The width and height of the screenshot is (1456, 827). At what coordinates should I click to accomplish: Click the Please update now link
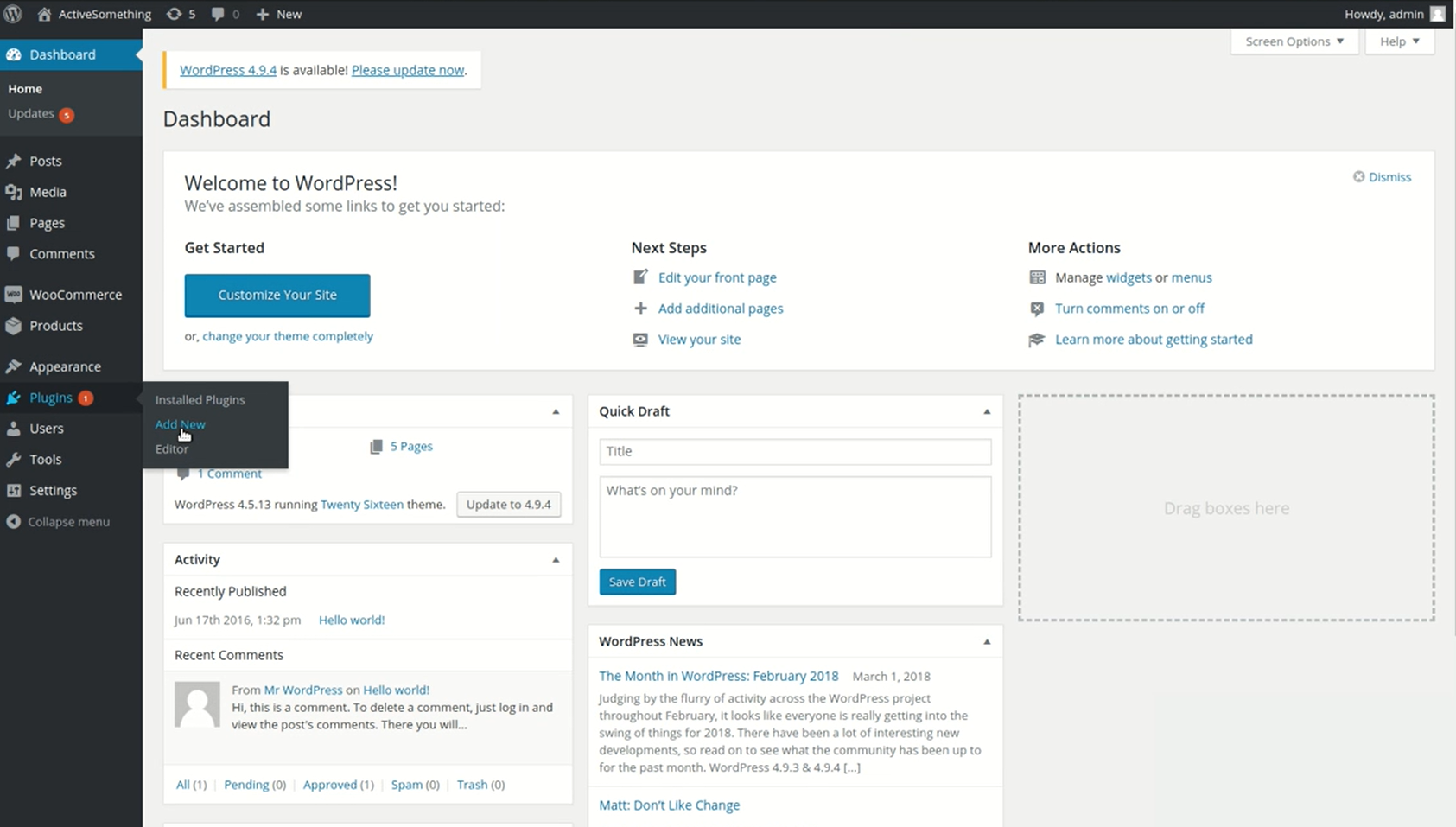click(x=407, y=70)
